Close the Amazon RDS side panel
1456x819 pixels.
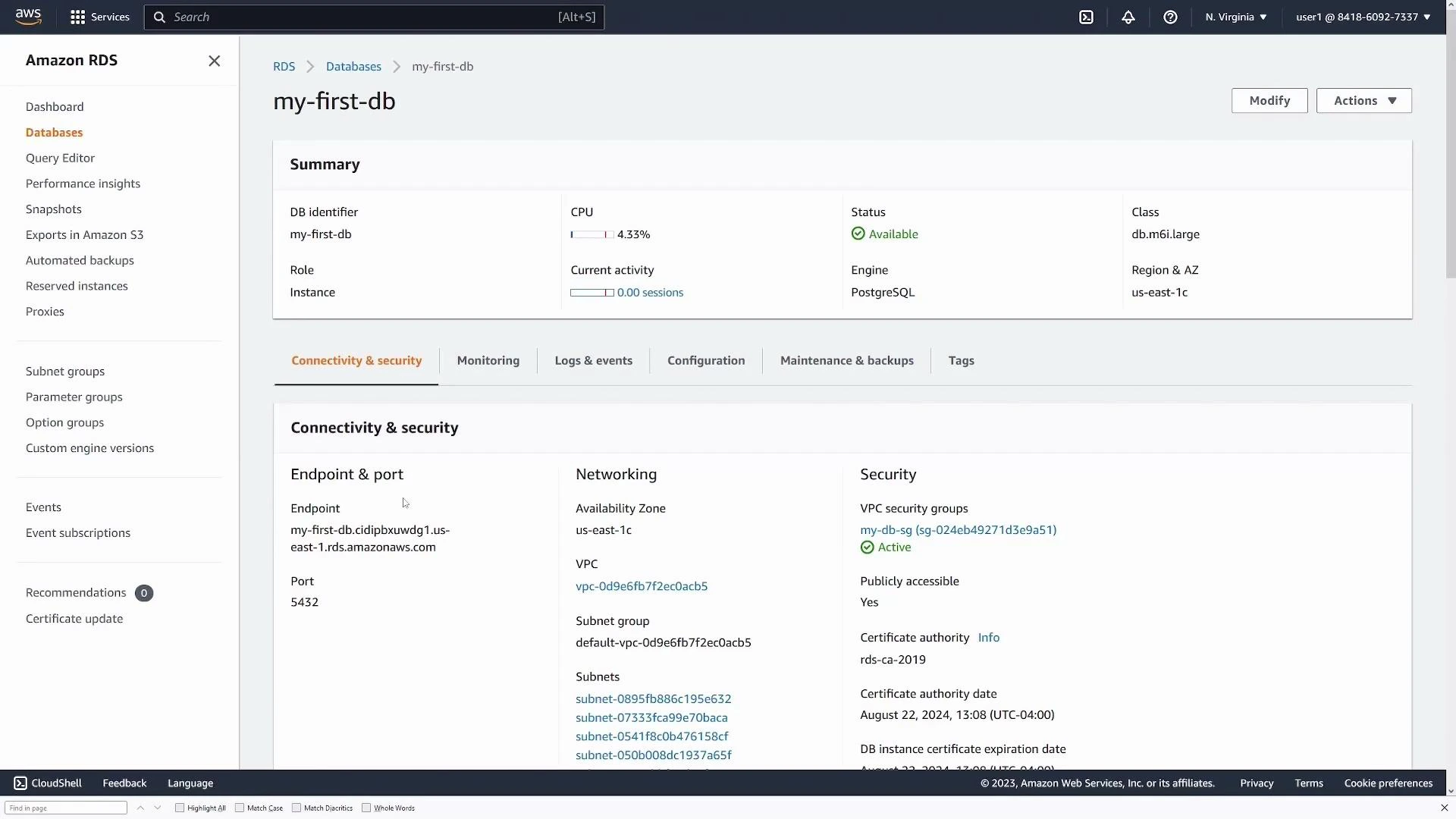click(x=214, y=61)
